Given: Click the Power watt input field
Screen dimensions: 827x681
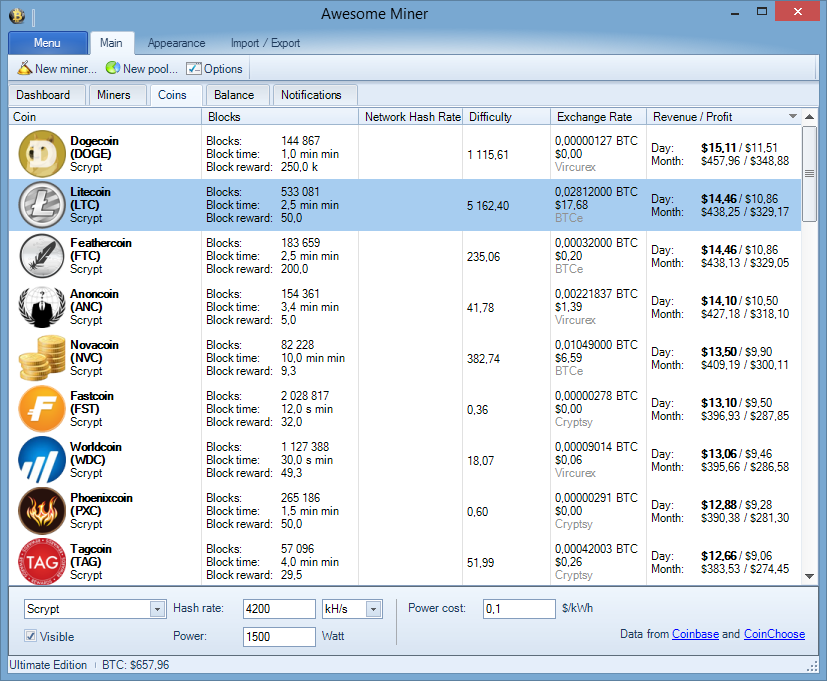Looking at the screenshot, I should 279,637.
